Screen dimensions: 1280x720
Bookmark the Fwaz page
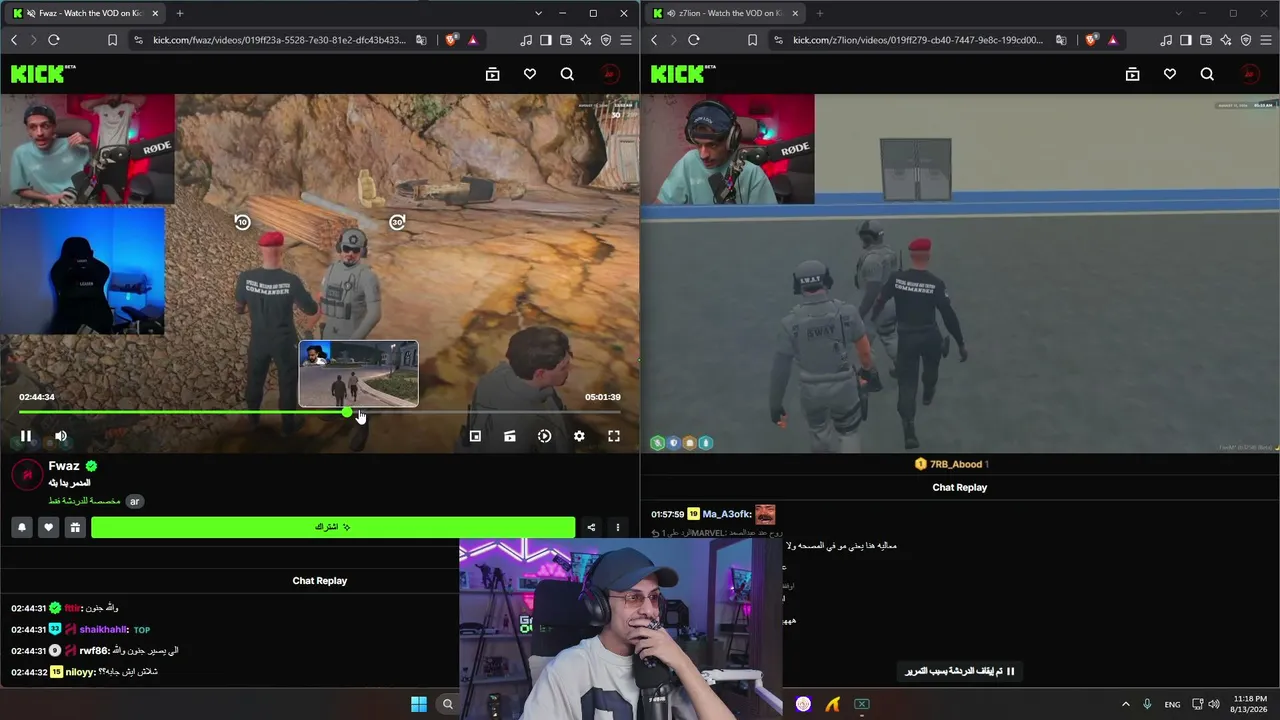[112, 40]
